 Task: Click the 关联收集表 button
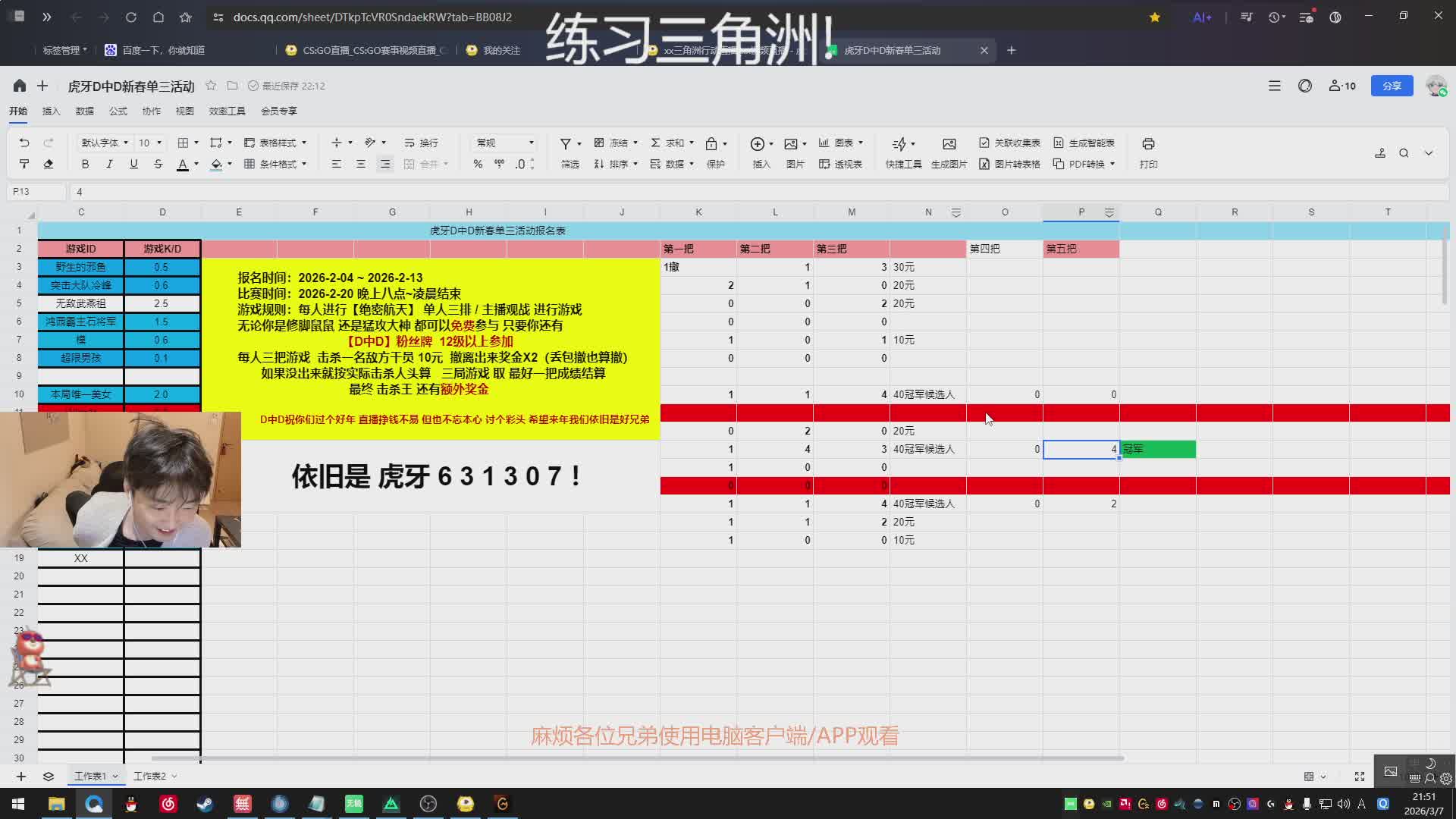(1009, 143)
